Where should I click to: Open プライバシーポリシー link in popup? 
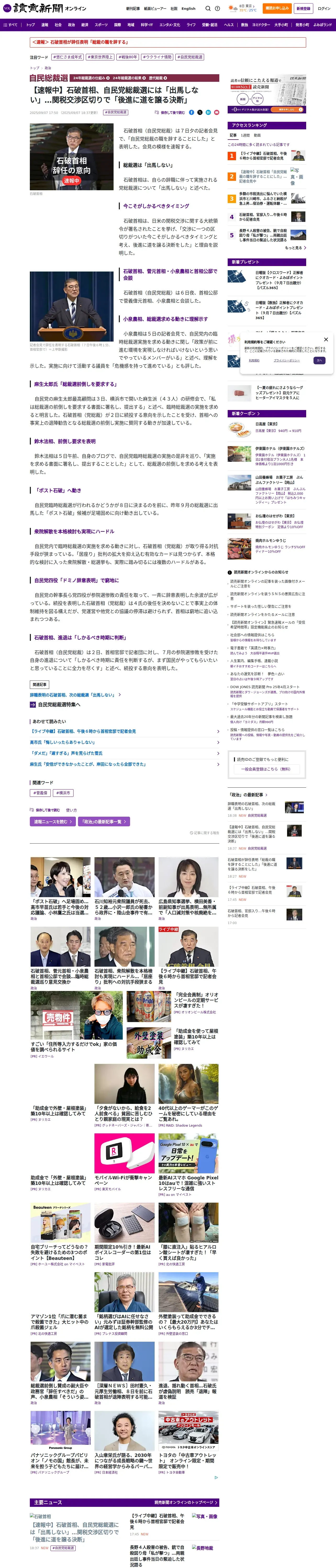[286, 360]
